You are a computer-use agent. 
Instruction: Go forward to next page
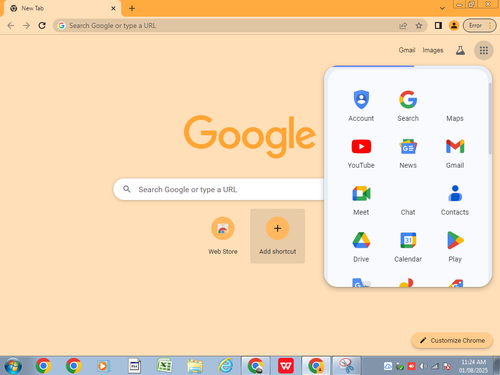[x=26, y=26]
